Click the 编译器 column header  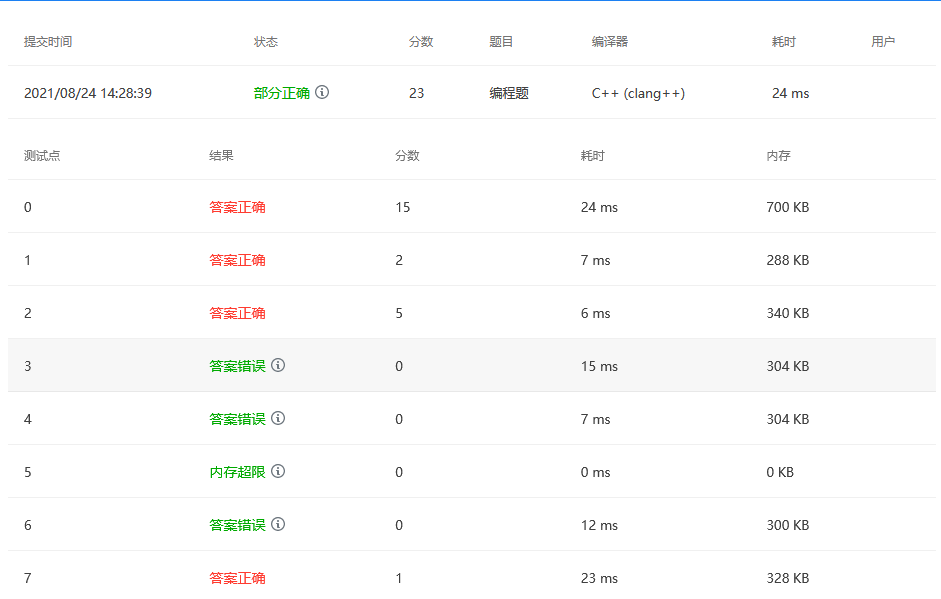610,41
